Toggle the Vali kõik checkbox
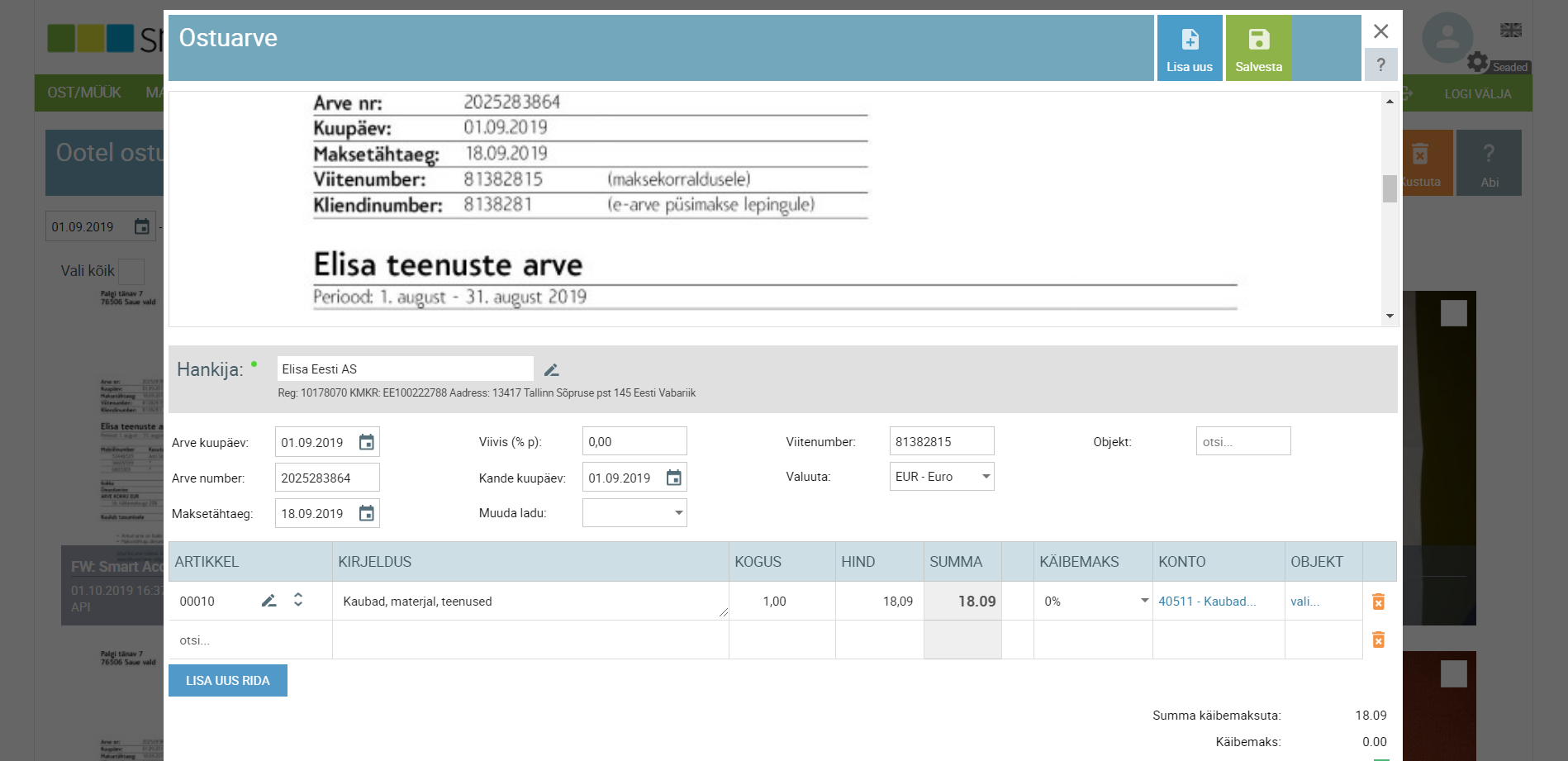 tap(131, 271)
